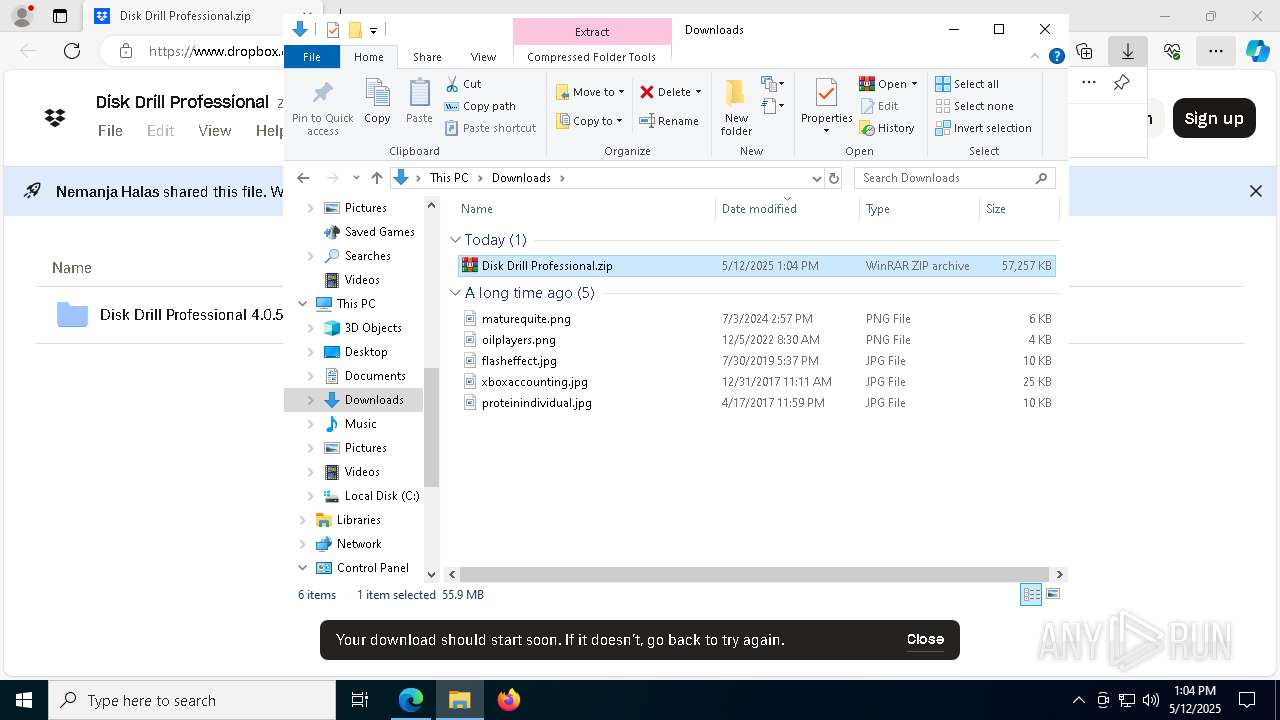Open Task View on taskbar
This screenshot has width=1280, height=720.
point(360,700)
